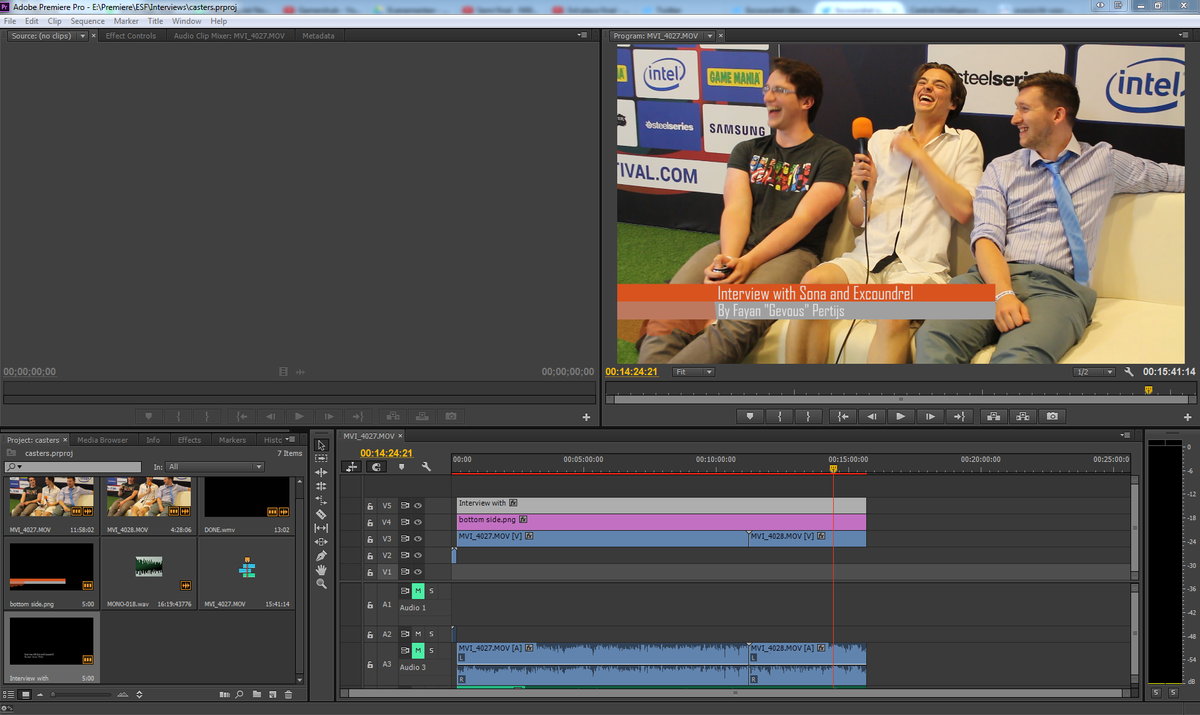Select the Hand tool
Viewport: 1200px width, 715px height.
(x=321, y=570)
